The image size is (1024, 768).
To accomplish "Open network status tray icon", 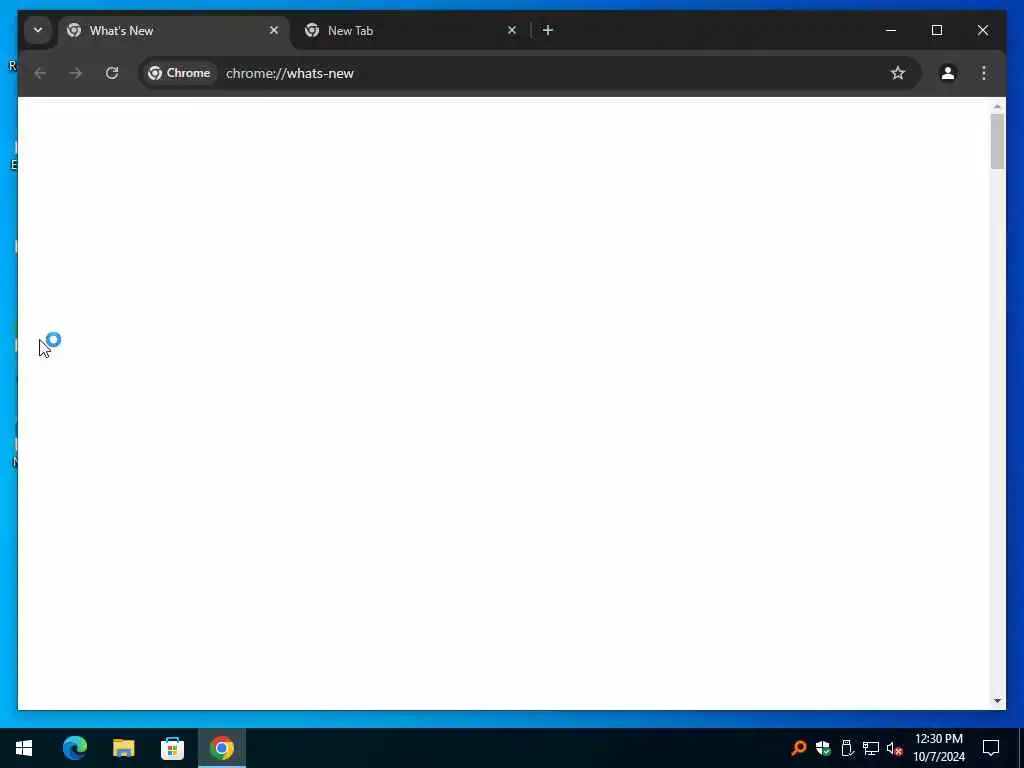I will click(x=871, y=748).
